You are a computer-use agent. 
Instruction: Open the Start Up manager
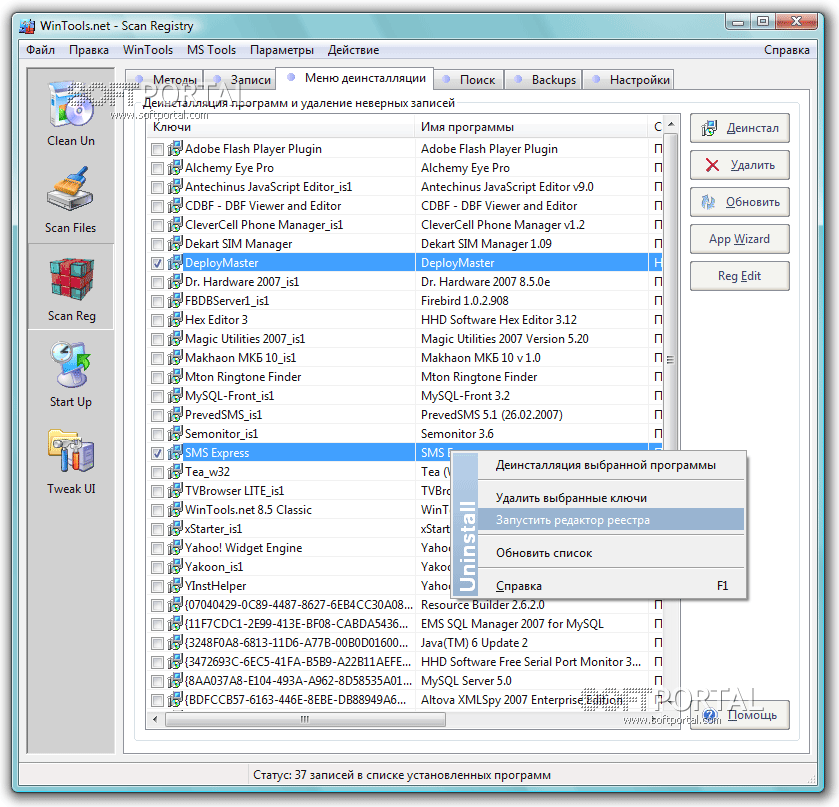point(71,374)
